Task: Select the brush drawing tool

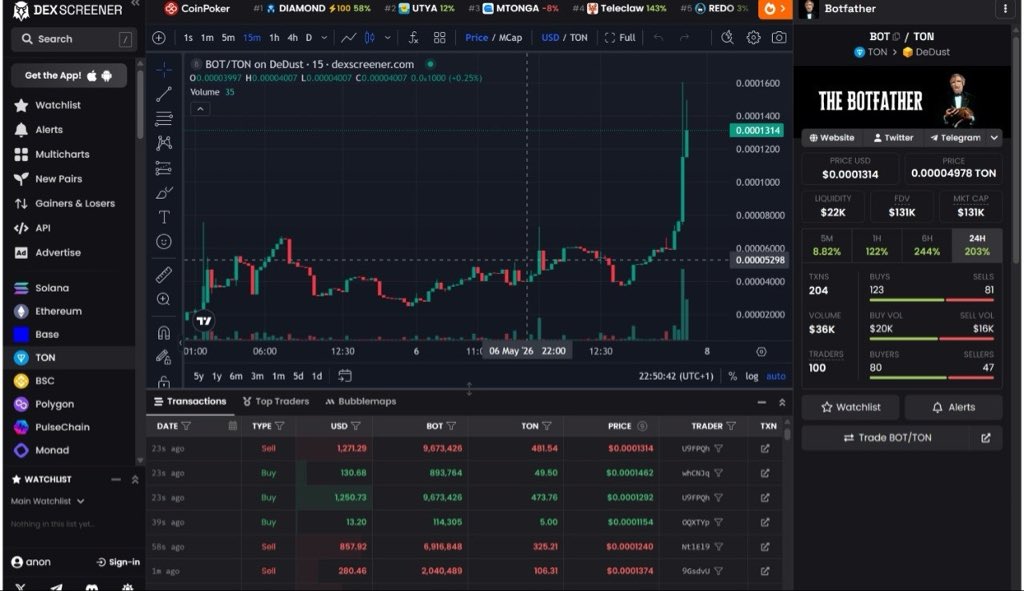Action: [x=163, y=193]
